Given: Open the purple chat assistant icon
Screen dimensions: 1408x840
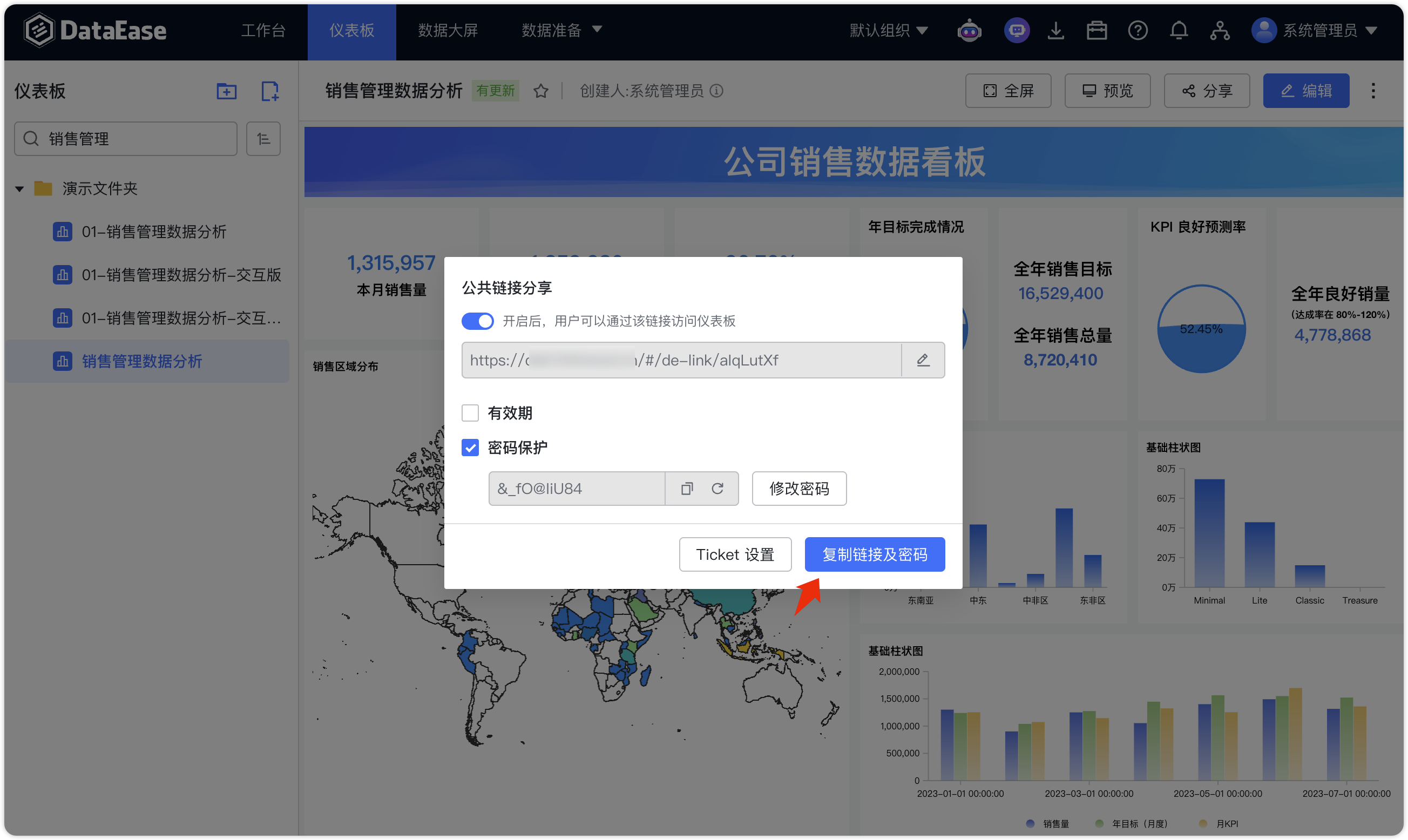Looking at the screenshot, I should tap(1017, 30).
